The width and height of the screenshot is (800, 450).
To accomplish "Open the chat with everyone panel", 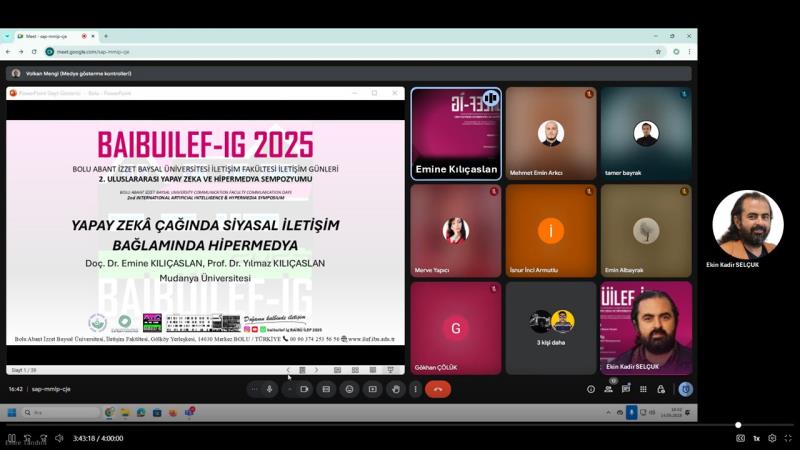I will [x=626, y=389].
